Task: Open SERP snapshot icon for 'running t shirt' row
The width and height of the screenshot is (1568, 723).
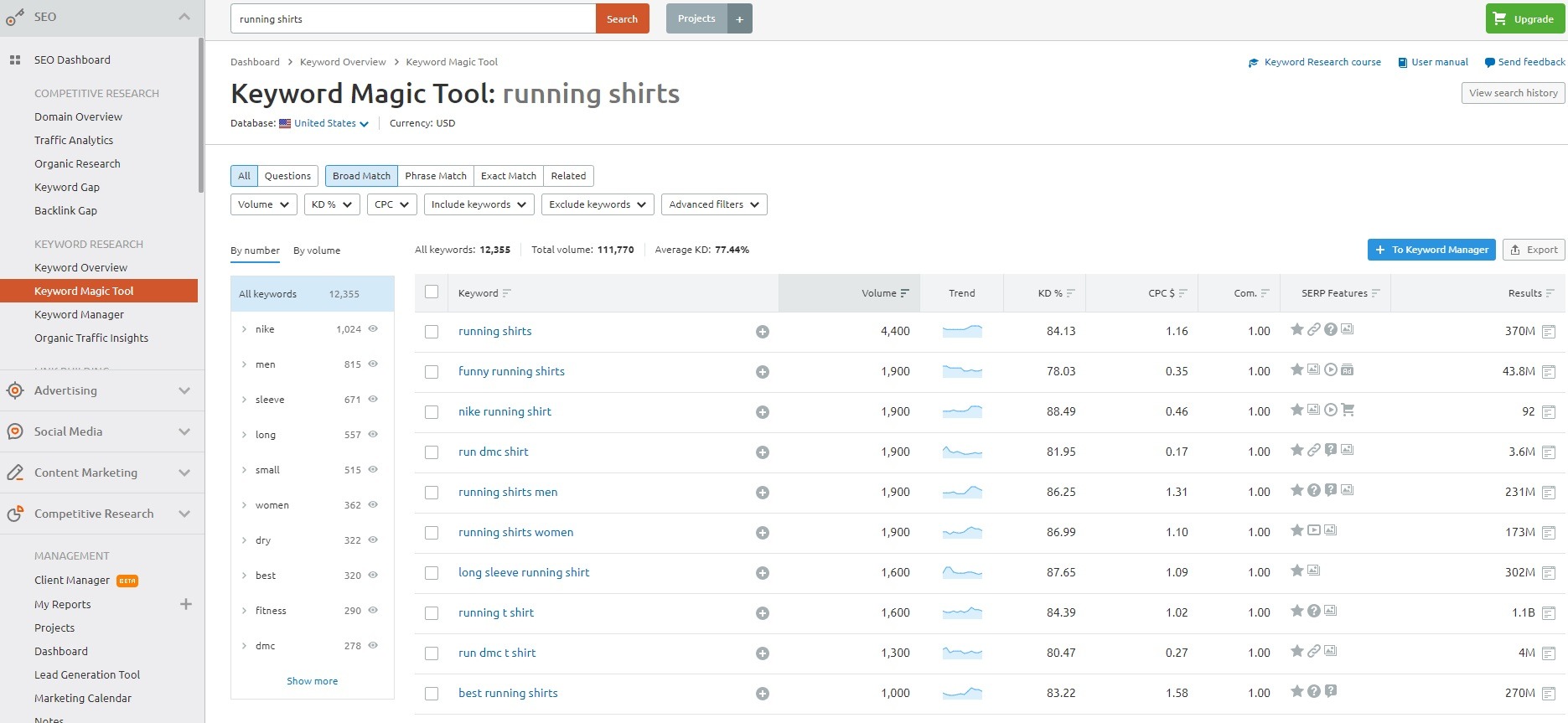Action: tap(1549, 613)
